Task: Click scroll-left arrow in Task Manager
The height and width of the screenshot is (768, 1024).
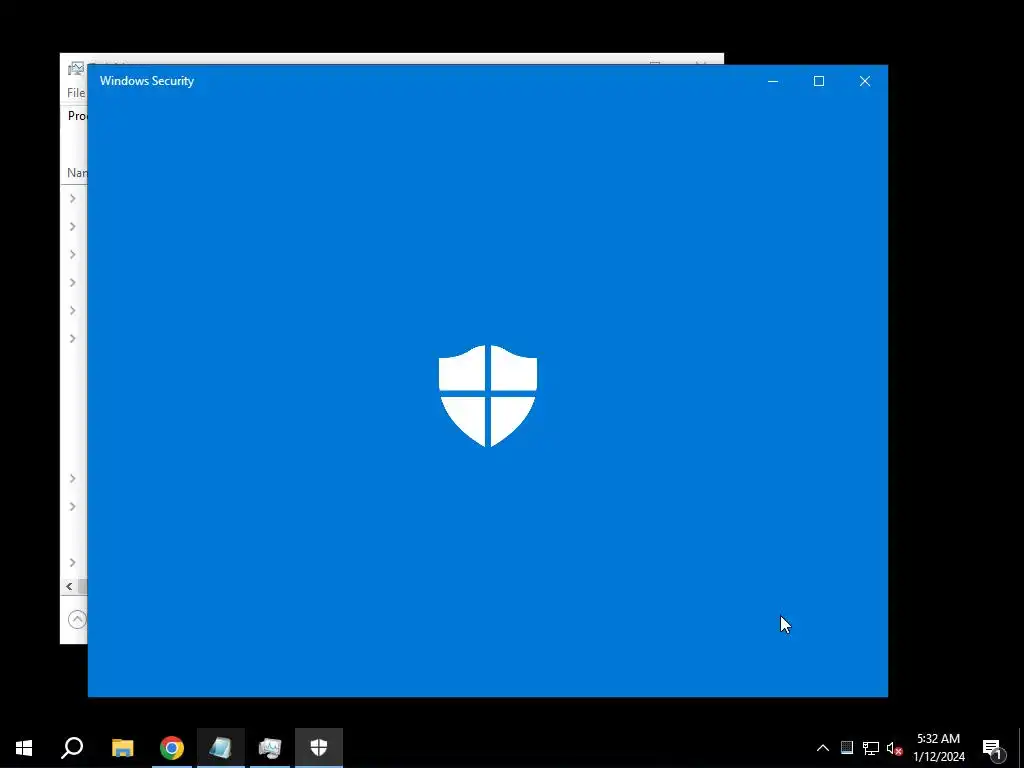Action: (x=69, y=586)
